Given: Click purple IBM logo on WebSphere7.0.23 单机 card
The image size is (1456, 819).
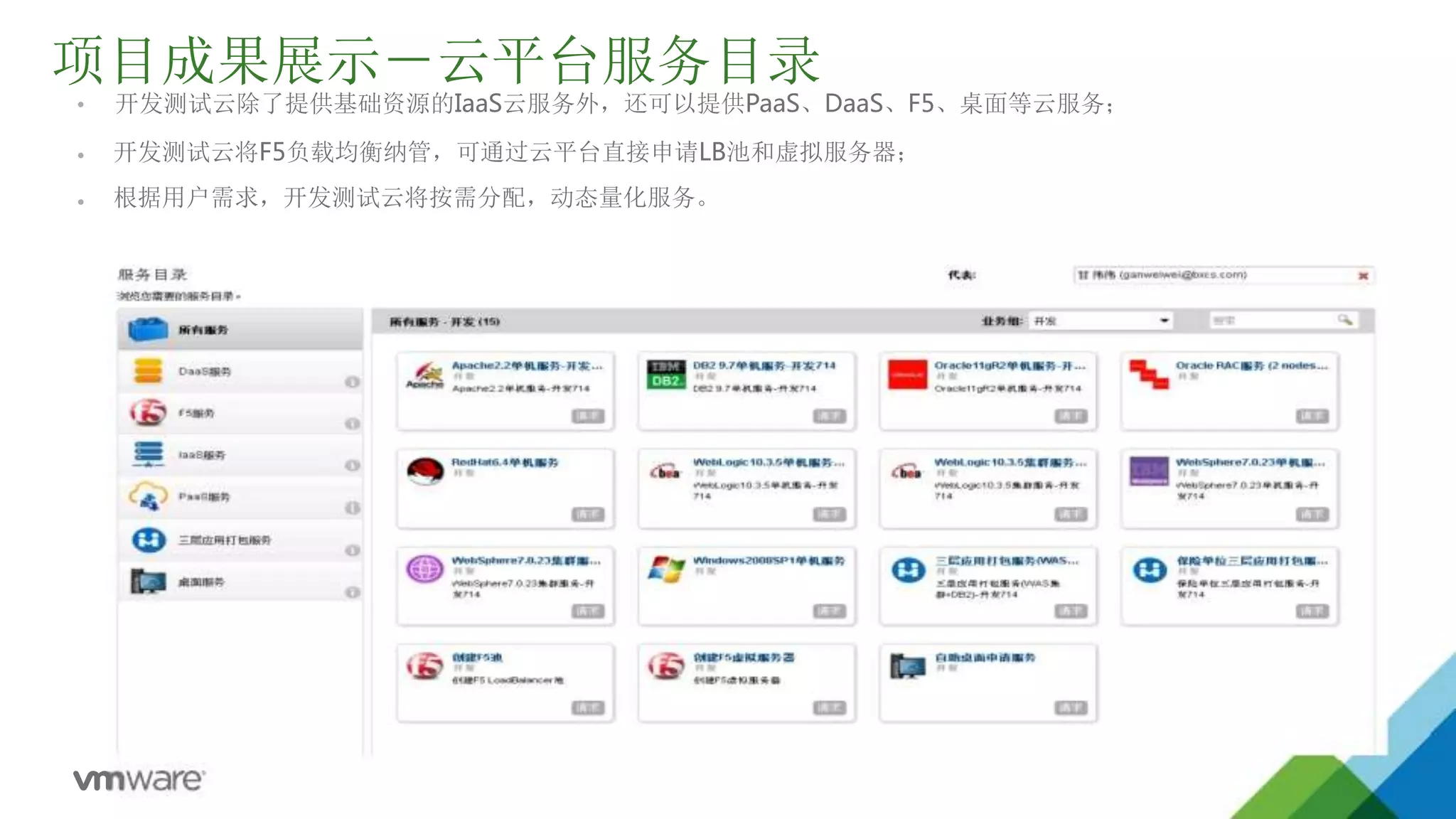Looking at the screenshot, I should [1149, 471].
